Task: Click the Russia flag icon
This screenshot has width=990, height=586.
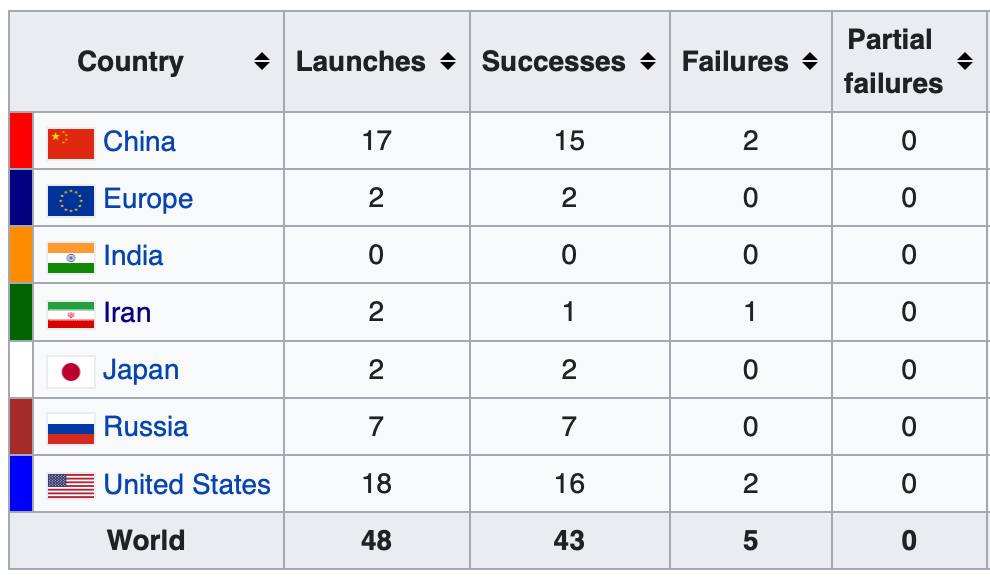Action: (x=71, y=428)
